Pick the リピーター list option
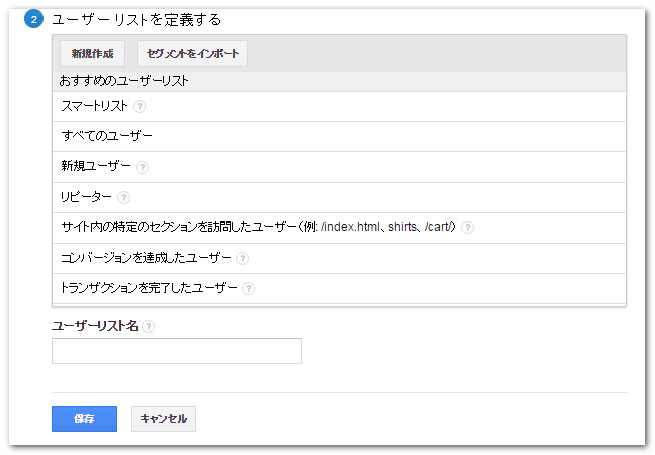 [86, 198]
